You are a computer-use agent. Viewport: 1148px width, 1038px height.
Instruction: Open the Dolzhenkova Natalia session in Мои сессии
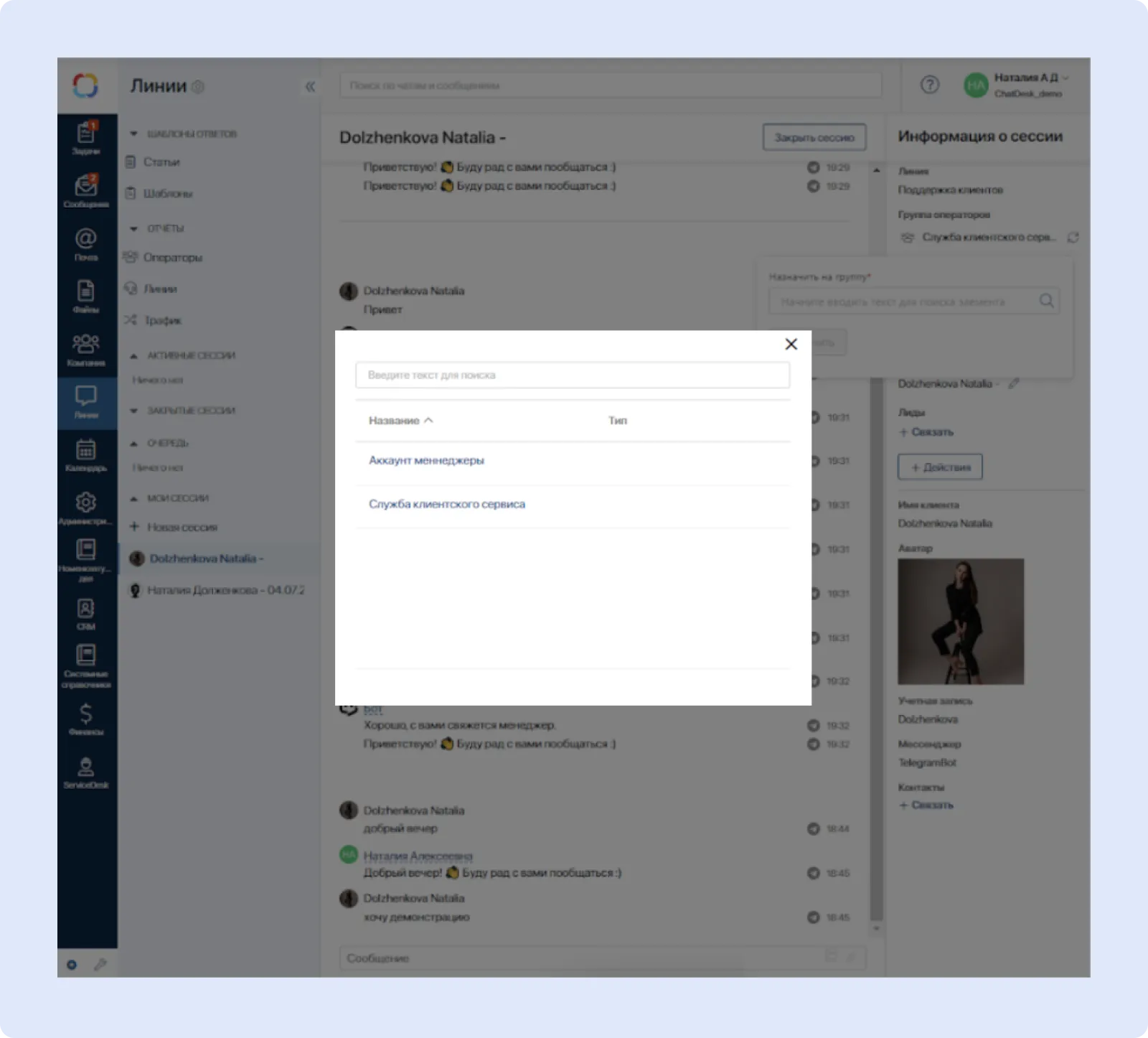(x=206, y=558)
